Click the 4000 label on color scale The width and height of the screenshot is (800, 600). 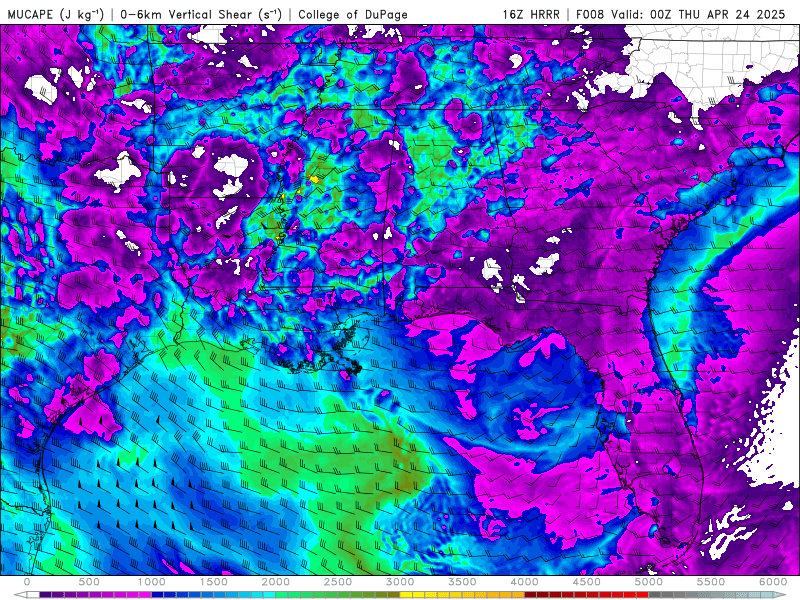524,582
